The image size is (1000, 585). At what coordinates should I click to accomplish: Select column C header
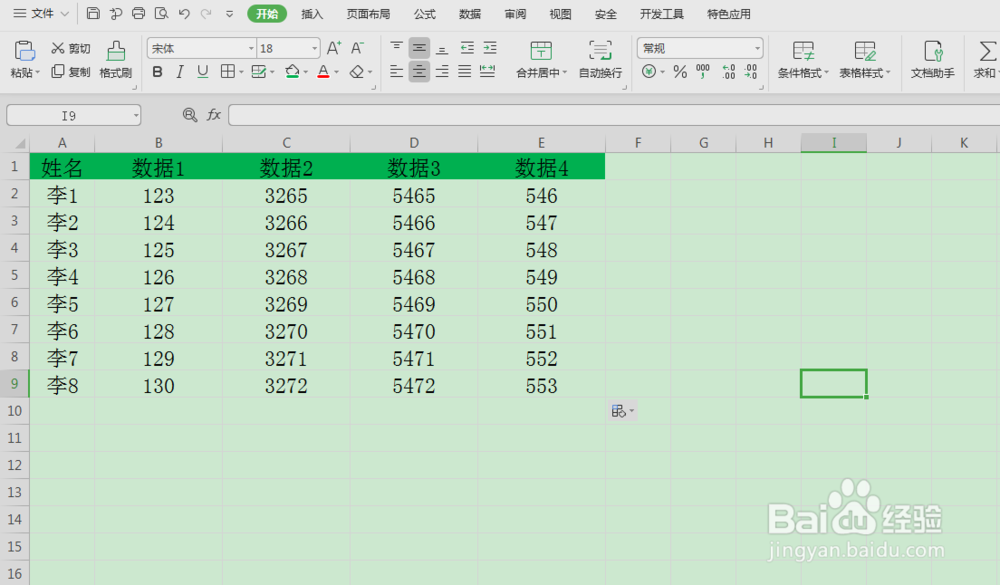point(286,143)
